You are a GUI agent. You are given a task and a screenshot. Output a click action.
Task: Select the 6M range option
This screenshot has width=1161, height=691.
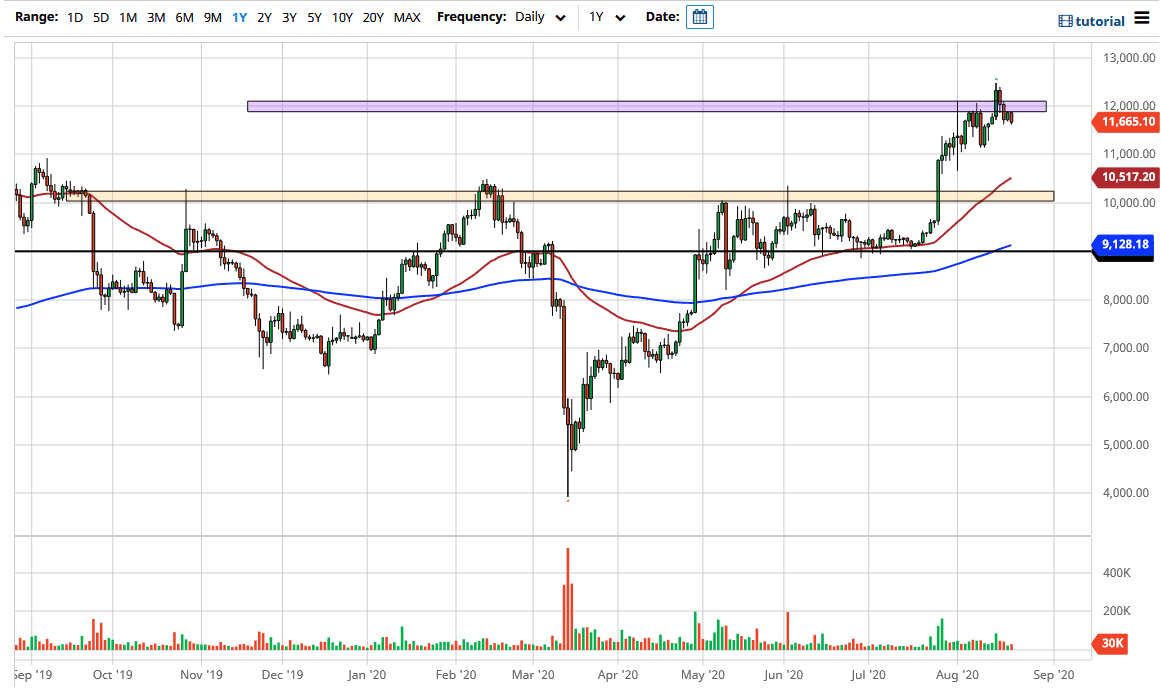click(183, 17)
